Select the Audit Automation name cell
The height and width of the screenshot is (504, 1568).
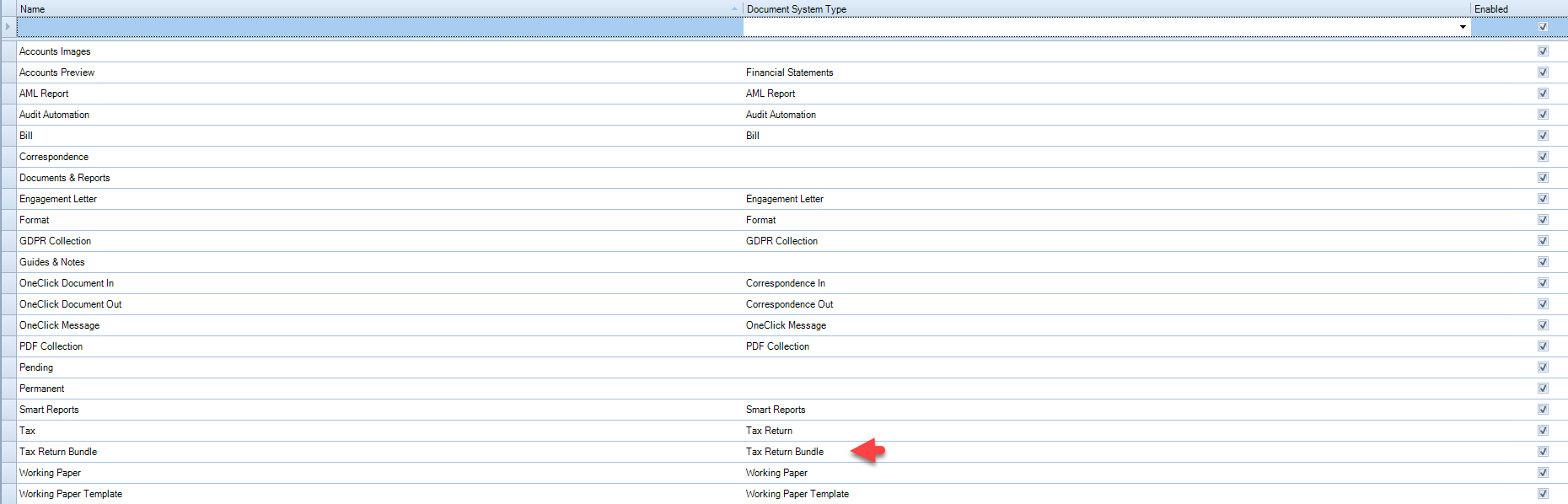coord(379,115)
